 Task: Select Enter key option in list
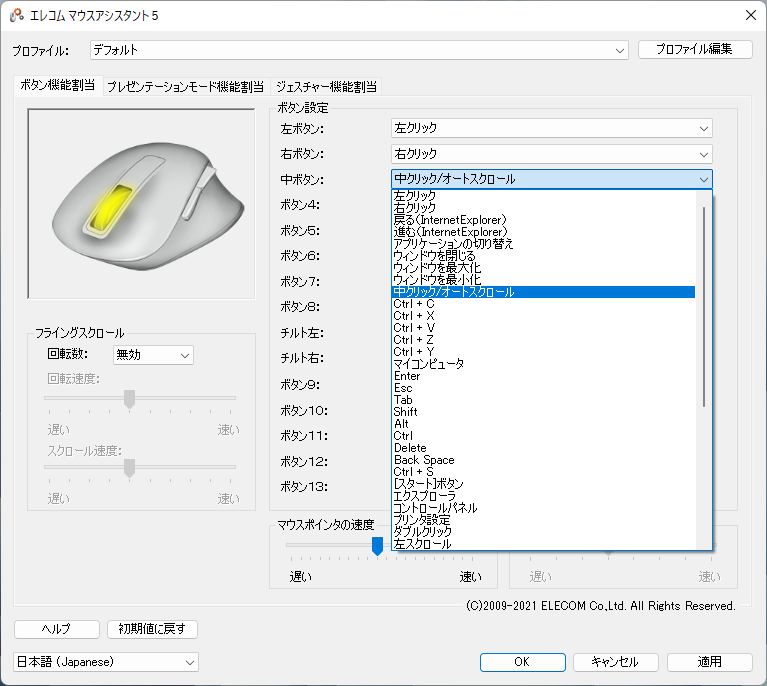pyautogui.click(x=543, y=376)
